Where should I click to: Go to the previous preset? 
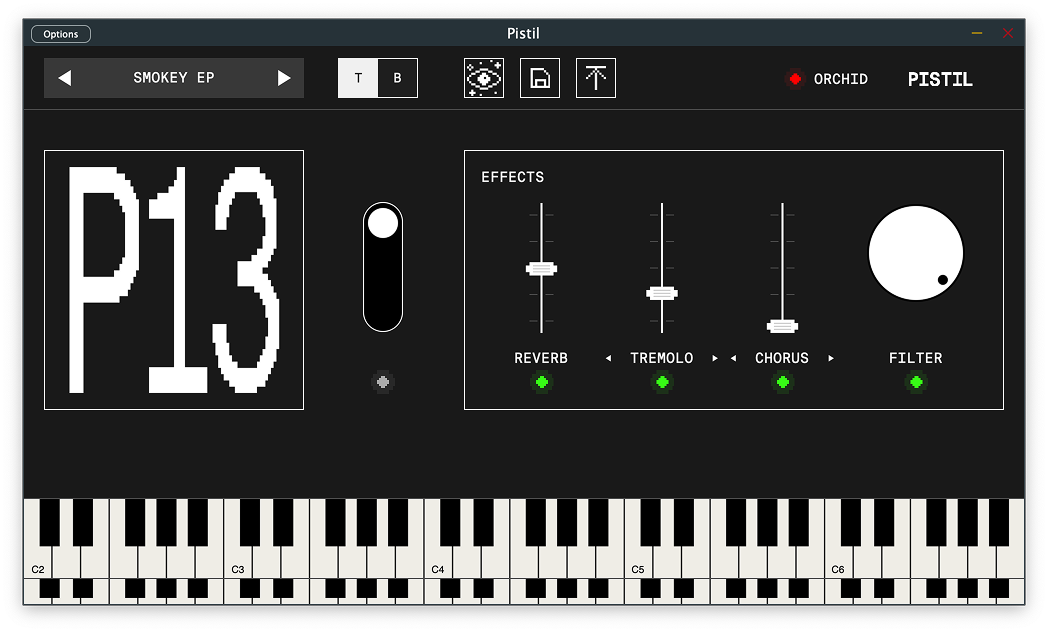coord(64,78)
